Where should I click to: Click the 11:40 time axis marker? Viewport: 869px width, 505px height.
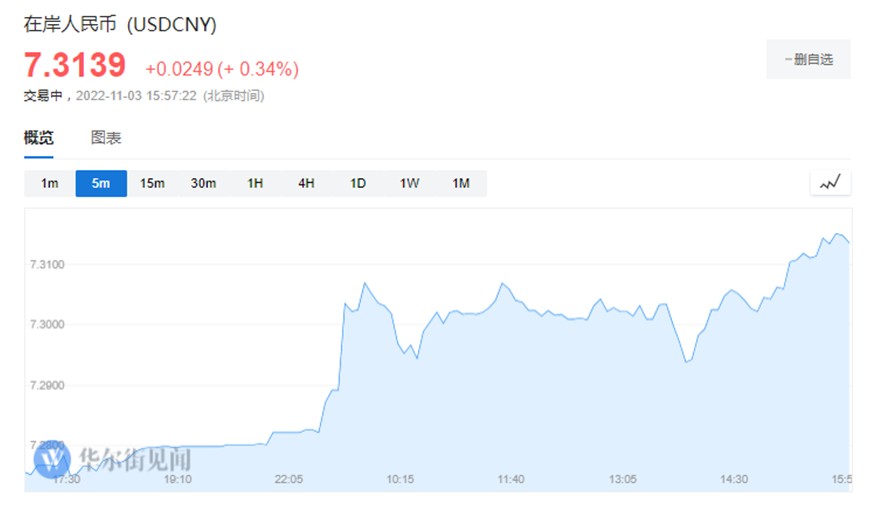511,480
